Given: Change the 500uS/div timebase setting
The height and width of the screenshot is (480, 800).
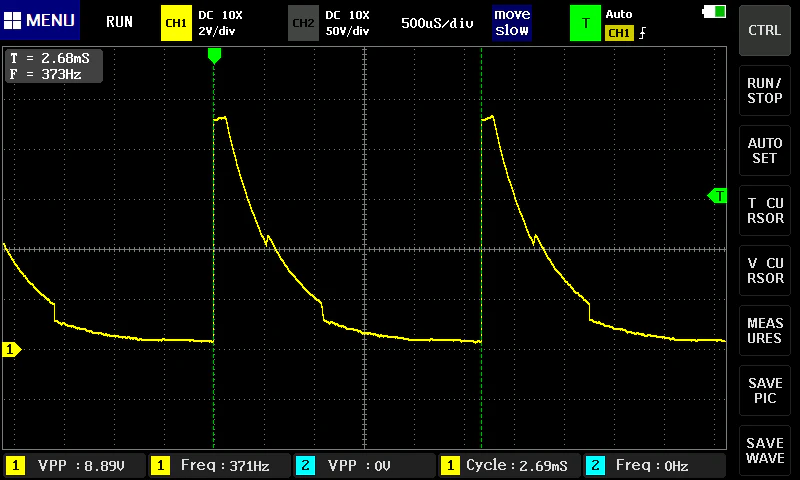Looking at the screenshot, I should pos(437,23).
